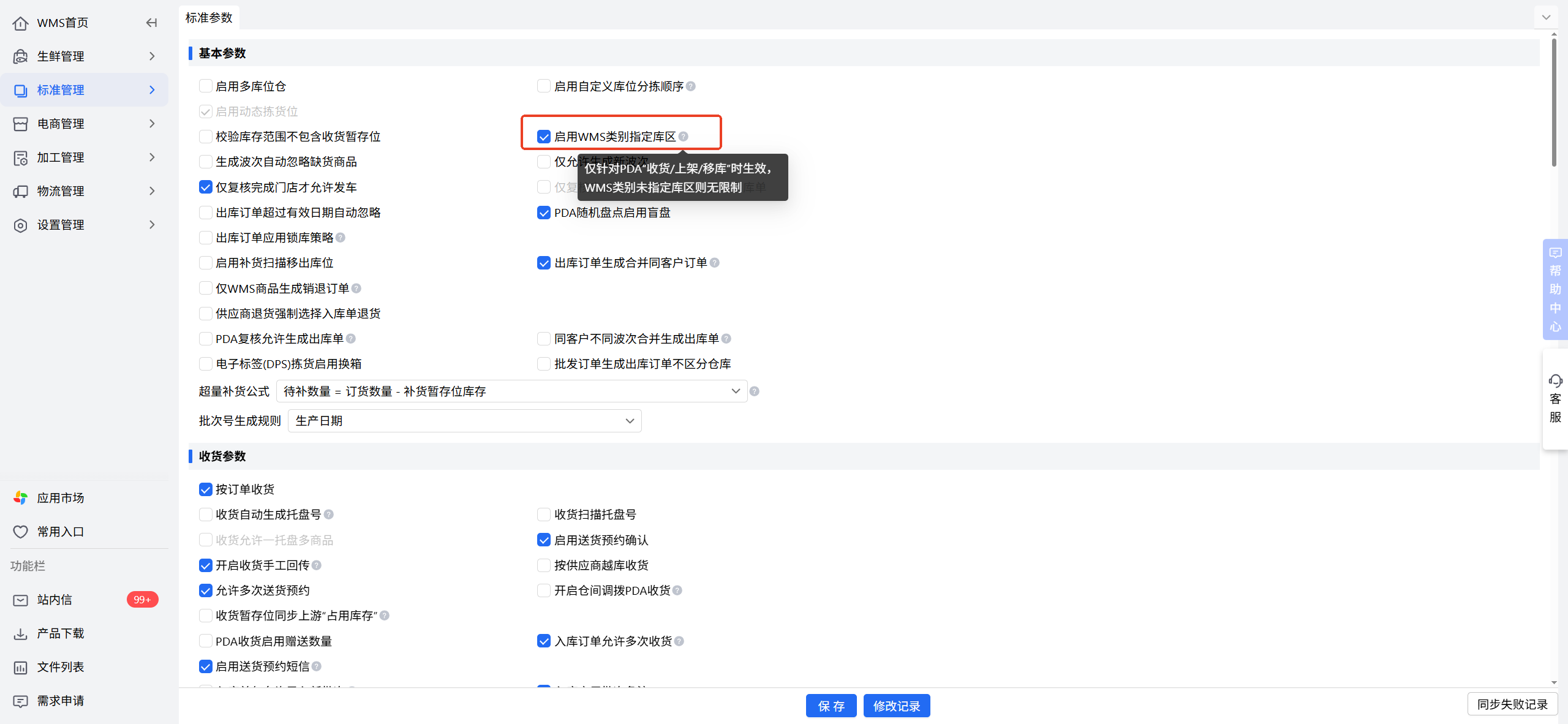Open 应用市场 colorful icon entry
1568x724 pixels.
click(x=20, y=498)
